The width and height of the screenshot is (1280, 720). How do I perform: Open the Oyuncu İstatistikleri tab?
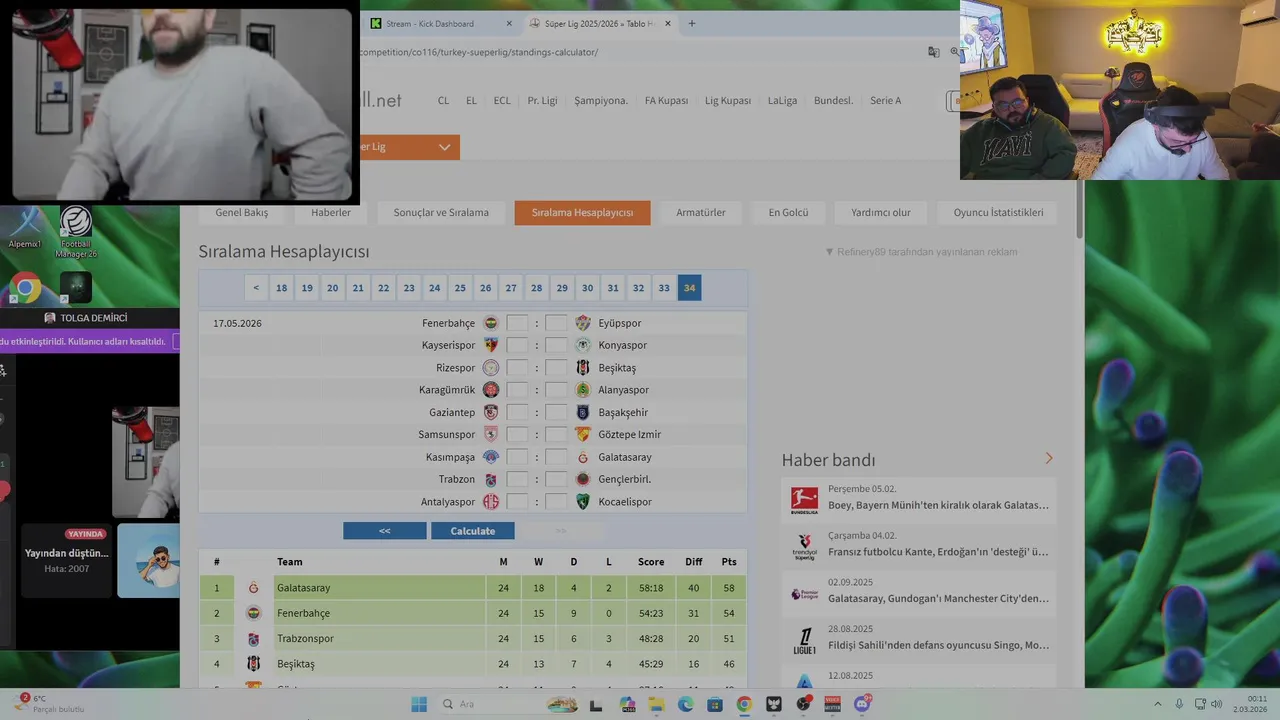click(x=998, y=212)
